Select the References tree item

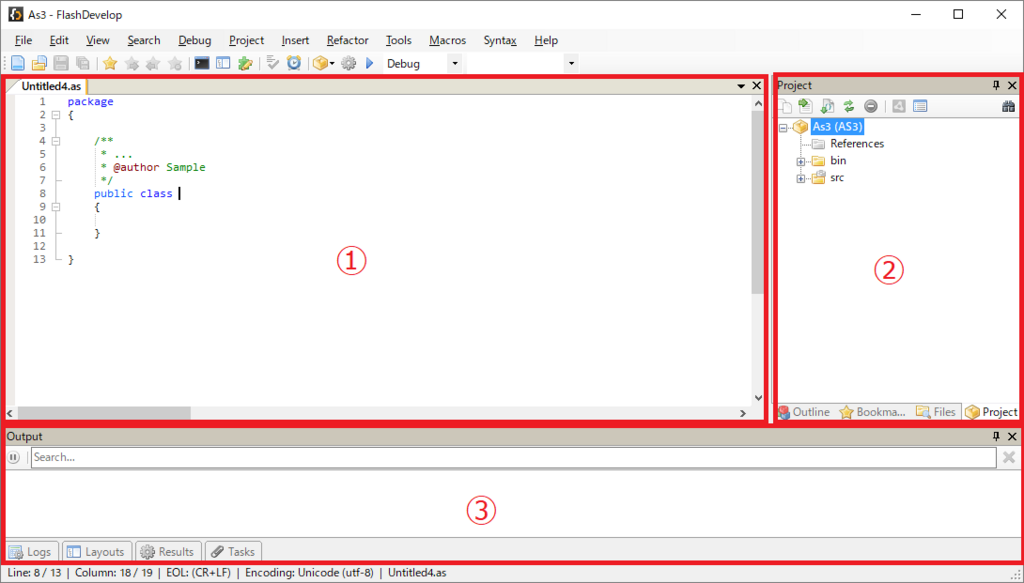click(857, 144)
